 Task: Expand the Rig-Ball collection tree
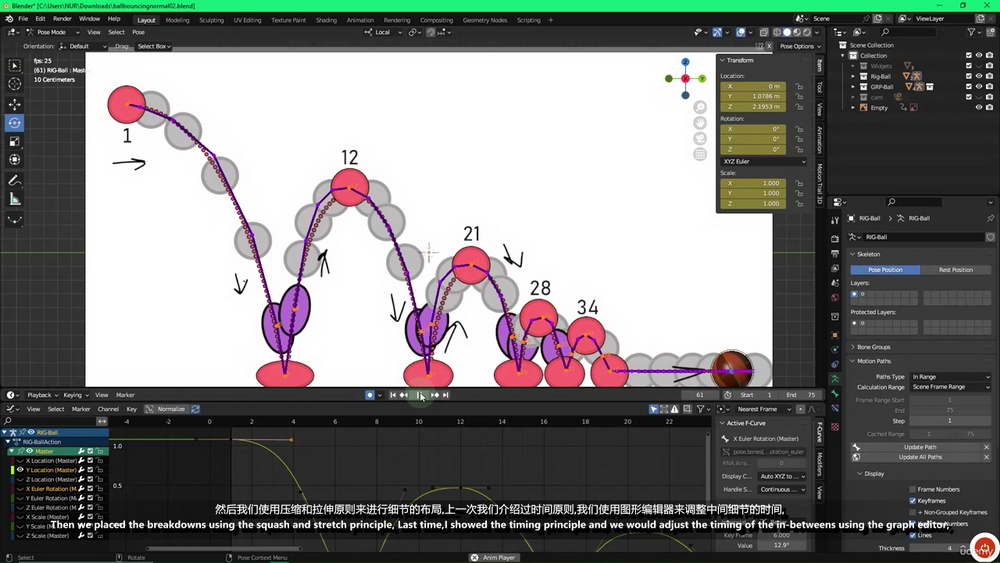coord(853,76)
